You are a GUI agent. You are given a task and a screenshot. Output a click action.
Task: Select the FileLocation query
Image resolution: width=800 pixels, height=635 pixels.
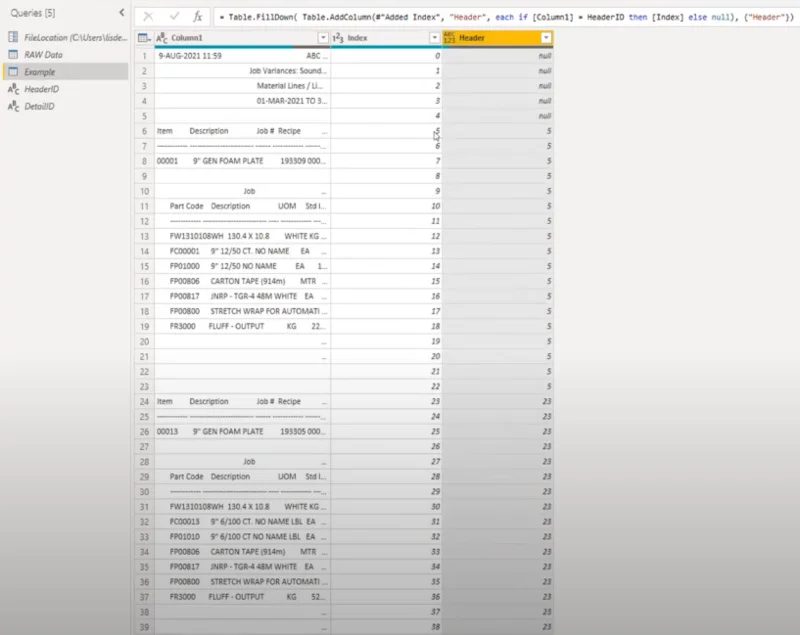pos(66,37)
